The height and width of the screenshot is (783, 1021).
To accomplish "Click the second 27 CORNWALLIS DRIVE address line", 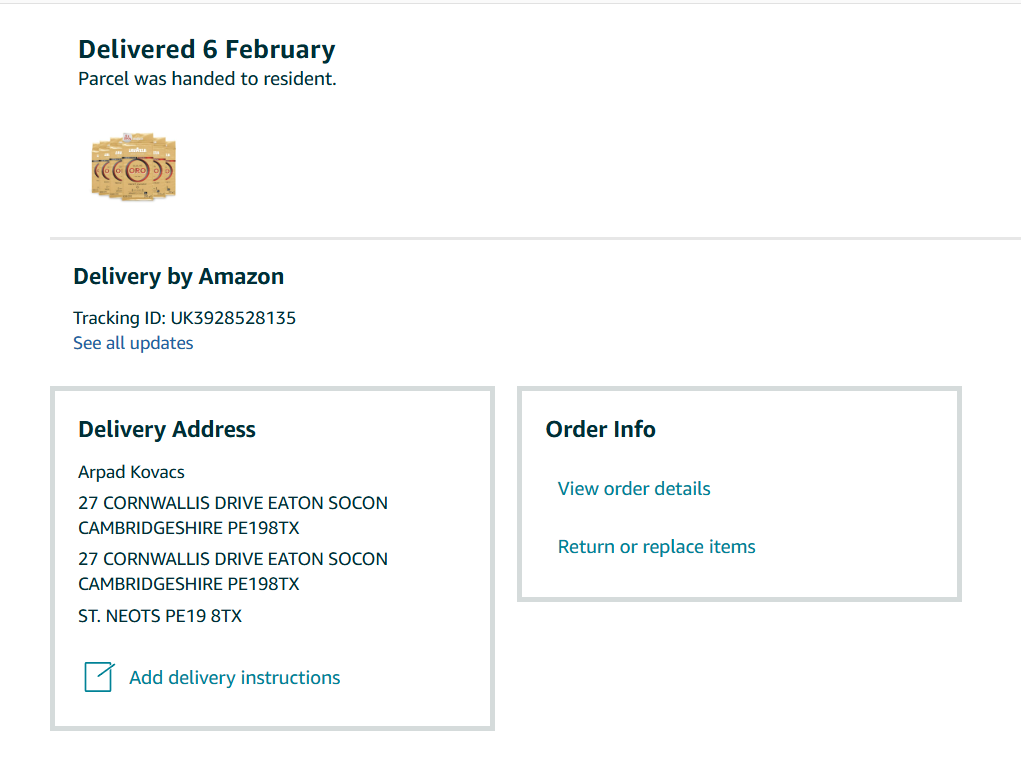I will 233,559.
